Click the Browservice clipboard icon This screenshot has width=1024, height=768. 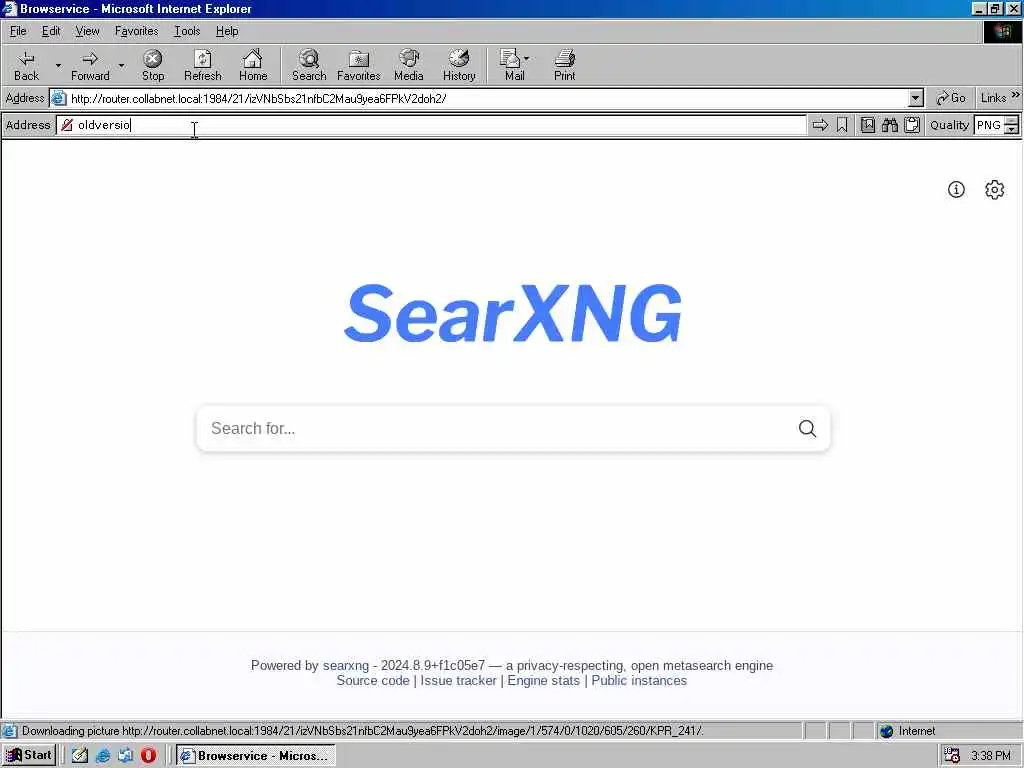point(912,125)
